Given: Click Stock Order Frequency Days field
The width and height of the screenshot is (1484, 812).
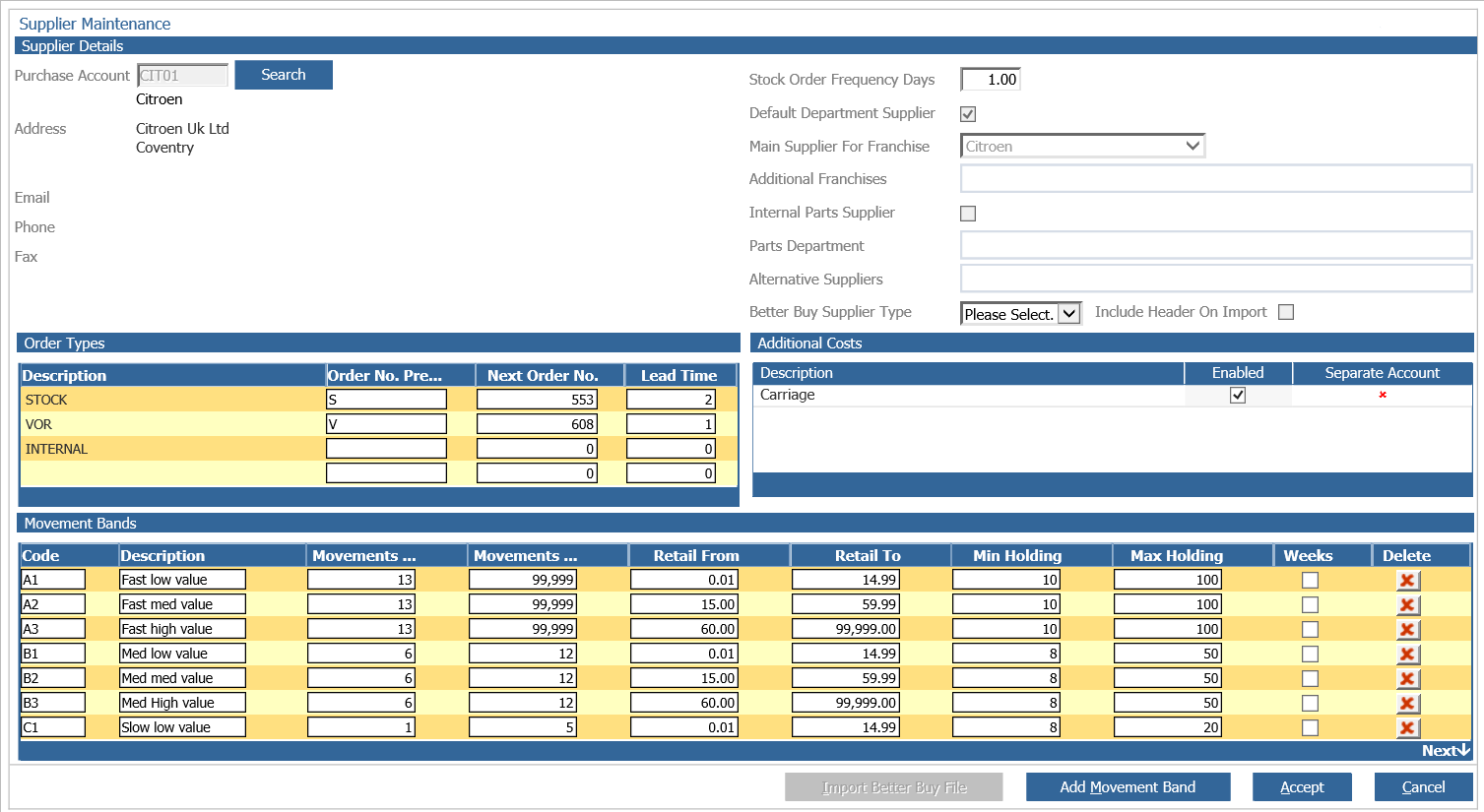Looking at the screenshot, I should pos(991,80).
